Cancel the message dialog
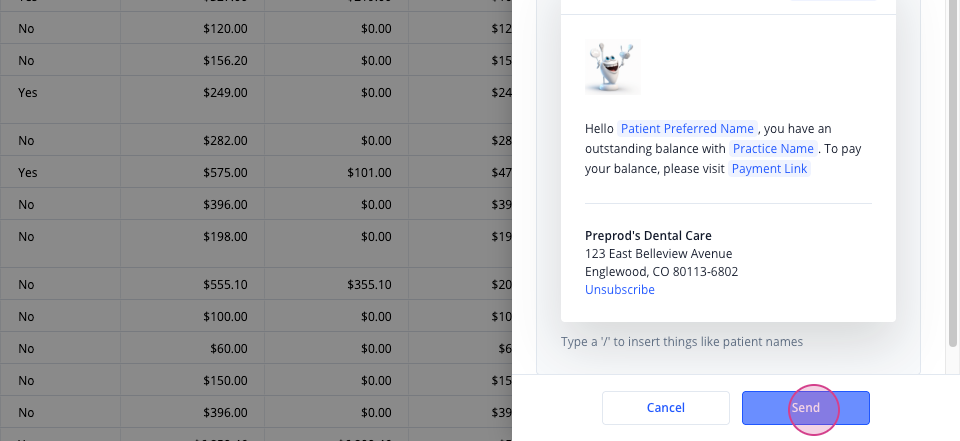 (666, 408)
